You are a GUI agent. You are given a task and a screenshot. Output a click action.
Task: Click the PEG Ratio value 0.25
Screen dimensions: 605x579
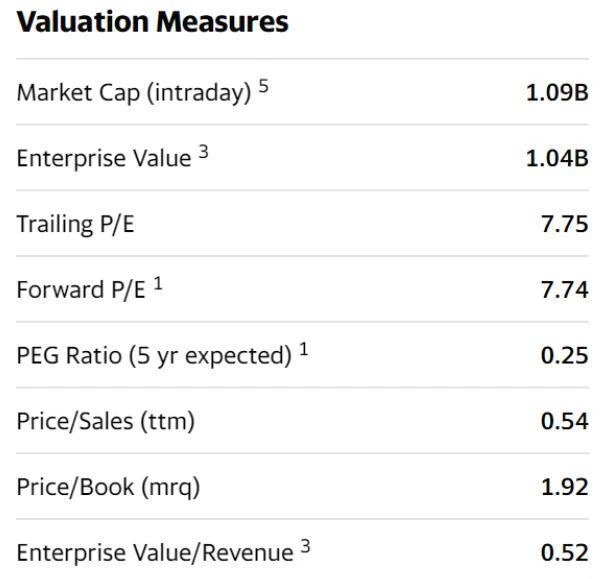[564, 355]
